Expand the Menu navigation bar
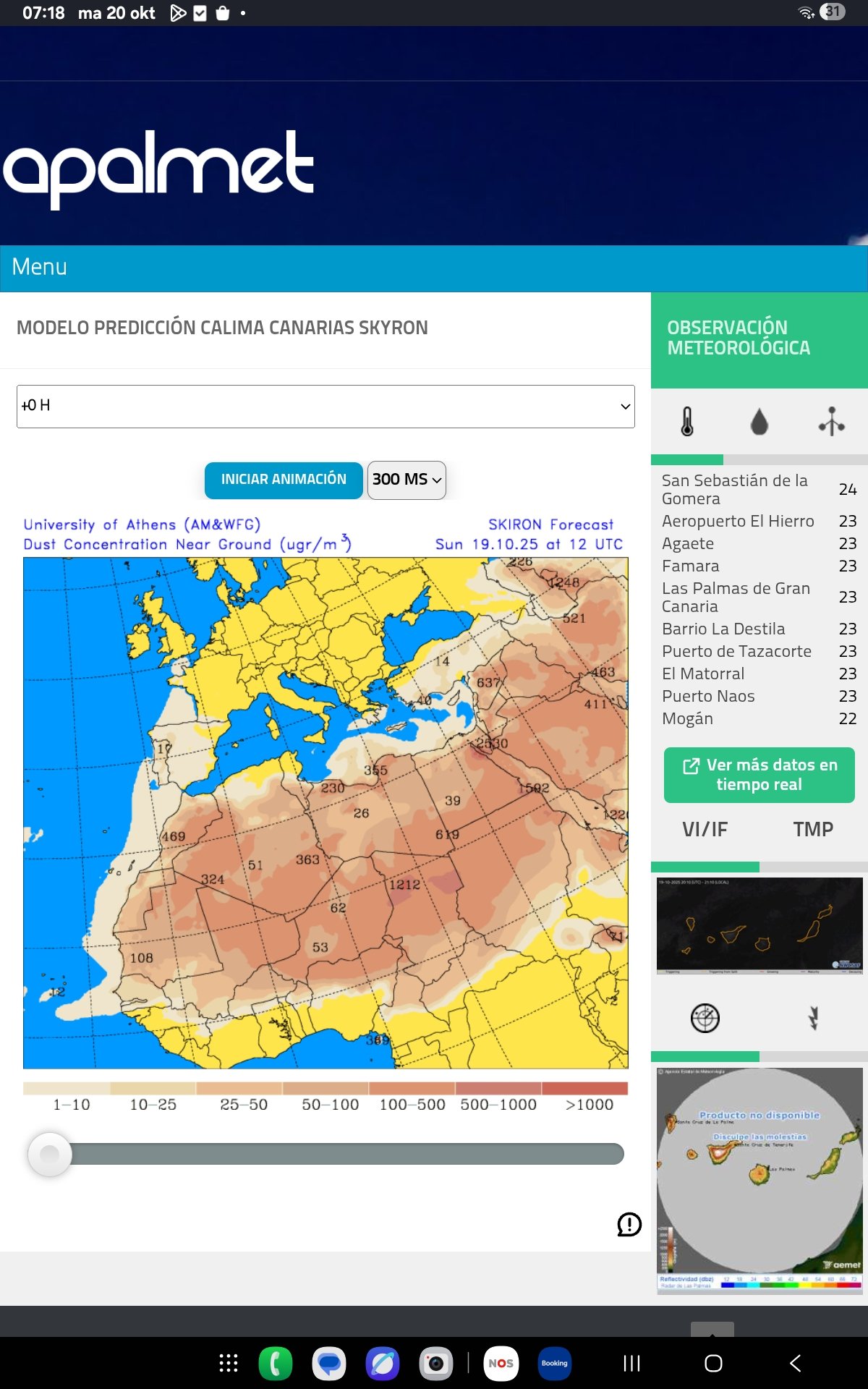Screen dimensions: 868x1389 (40, 268)
